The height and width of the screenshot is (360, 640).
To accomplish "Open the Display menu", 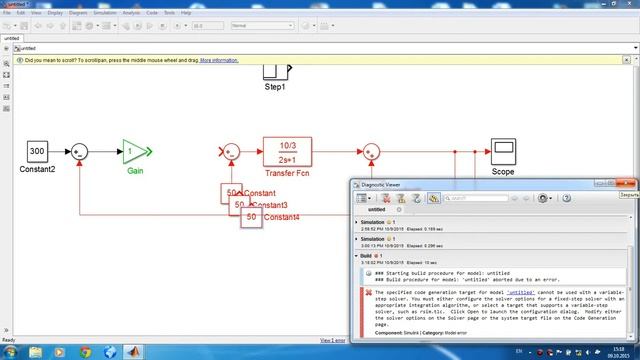I will point(55,13).
